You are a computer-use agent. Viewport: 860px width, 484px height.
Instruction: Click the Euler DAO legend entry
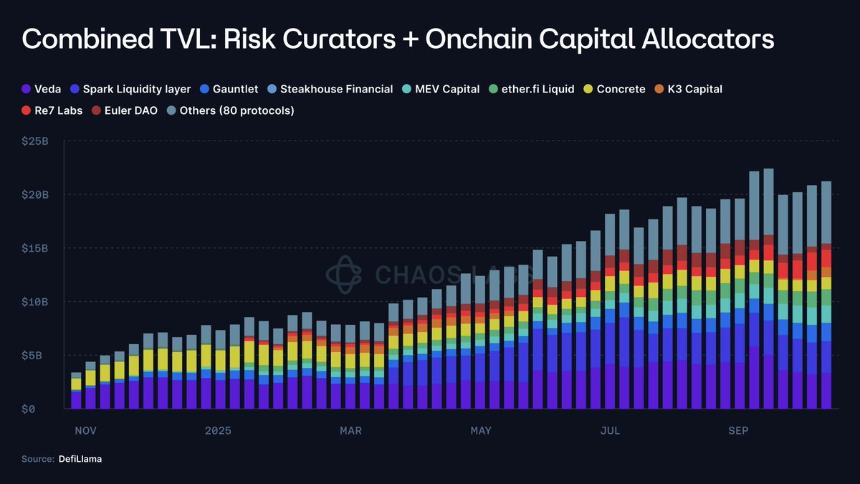click(125, 110)
